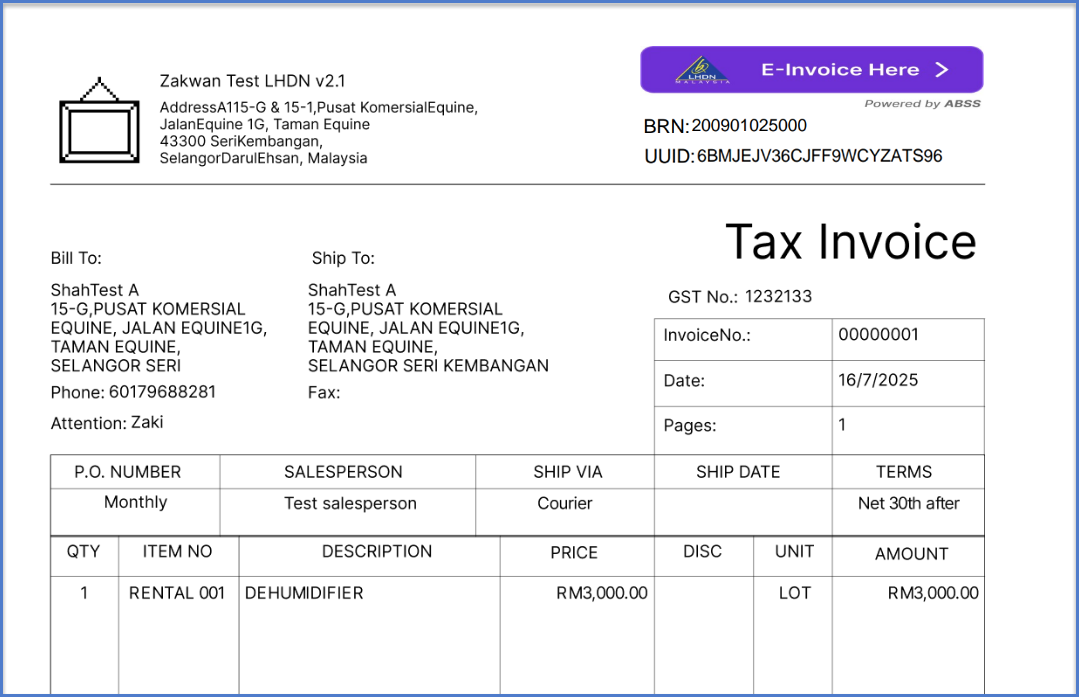The height and width of the screenshot is (697, 1079).
Task: Click the BRN number 200901025000
Action: tap(749, 126)
